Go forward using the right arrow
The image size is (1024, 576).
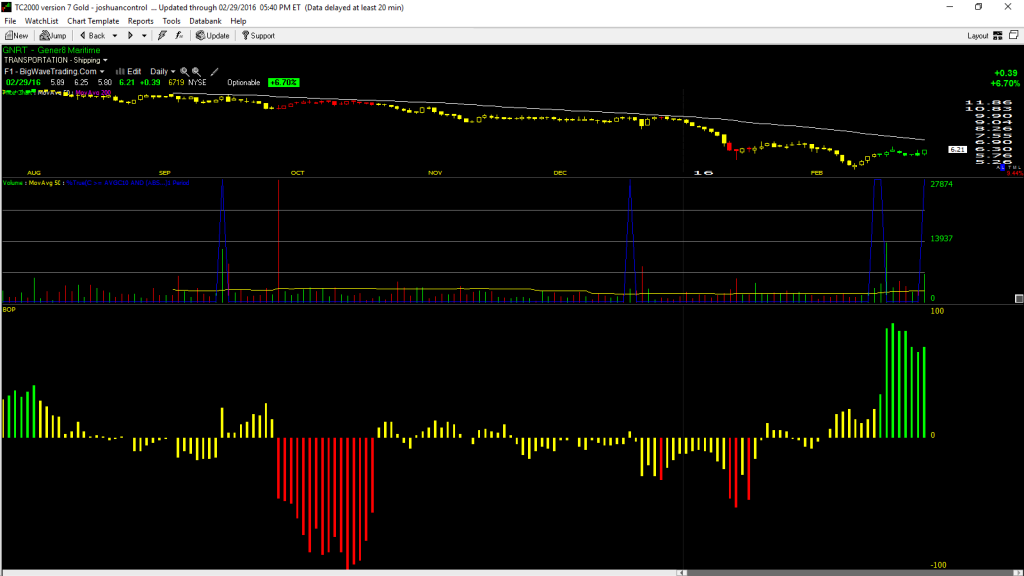click(x=130, y=36)
